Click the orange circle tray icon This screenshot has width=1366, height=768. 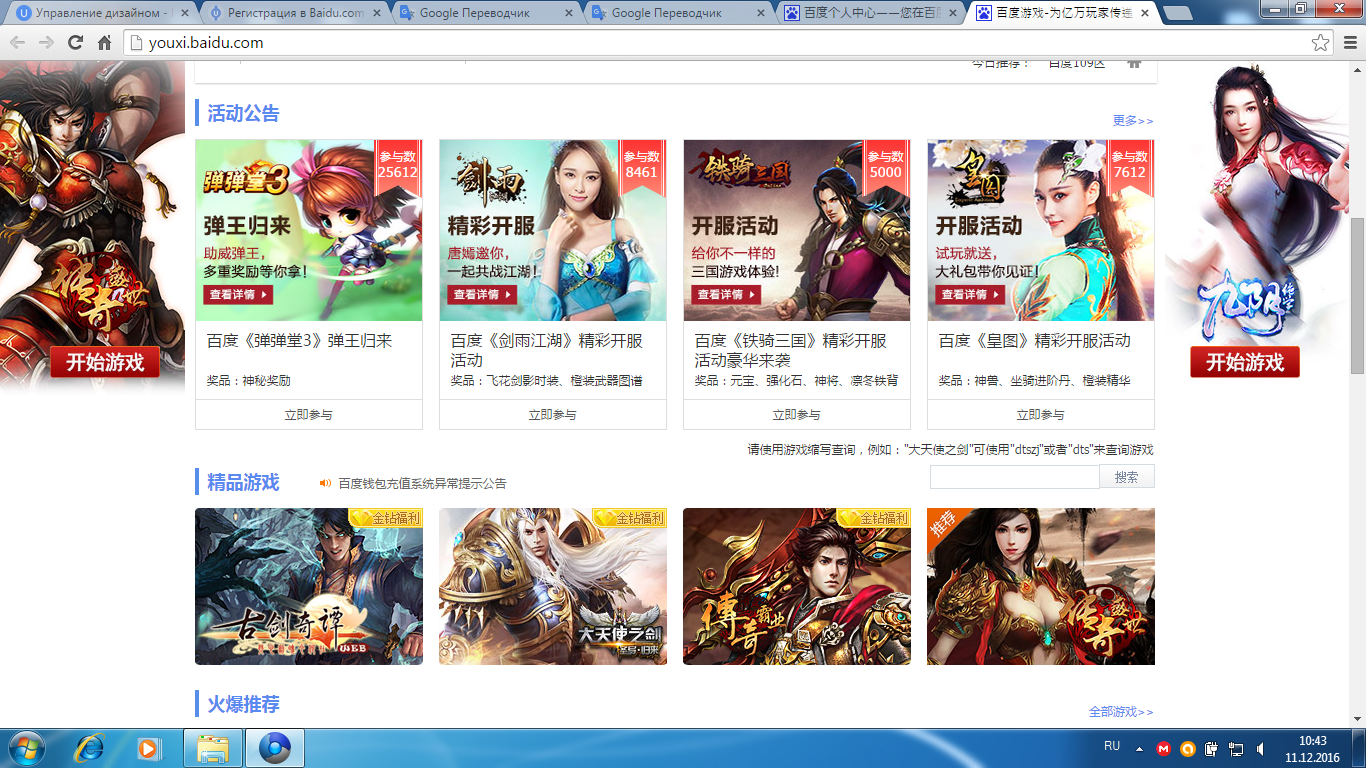[x=1188, y=748]
